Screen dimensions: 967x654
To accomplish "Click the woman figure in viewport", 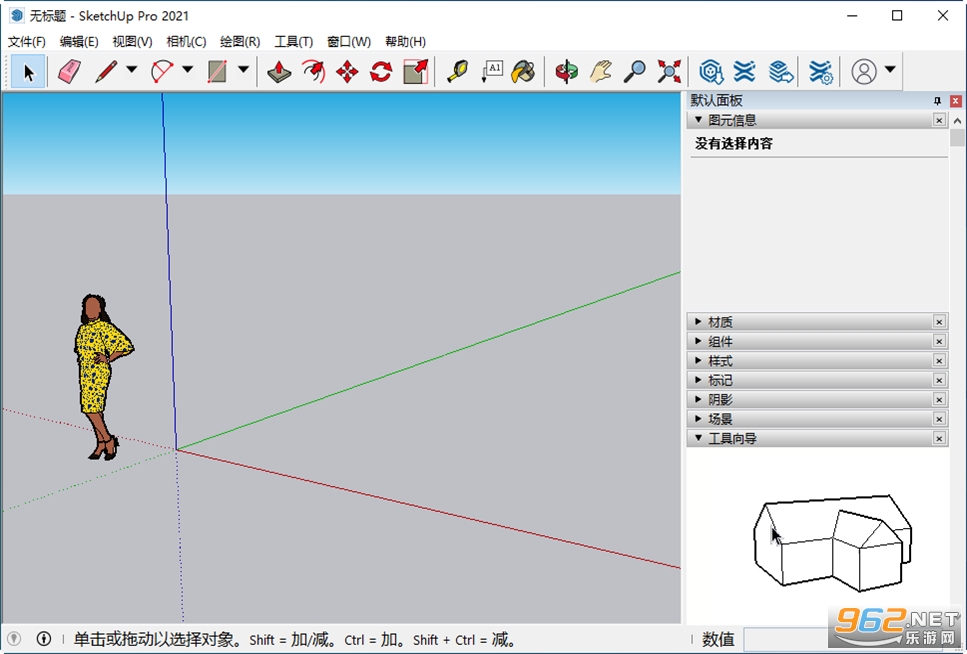I will [102, 377].
